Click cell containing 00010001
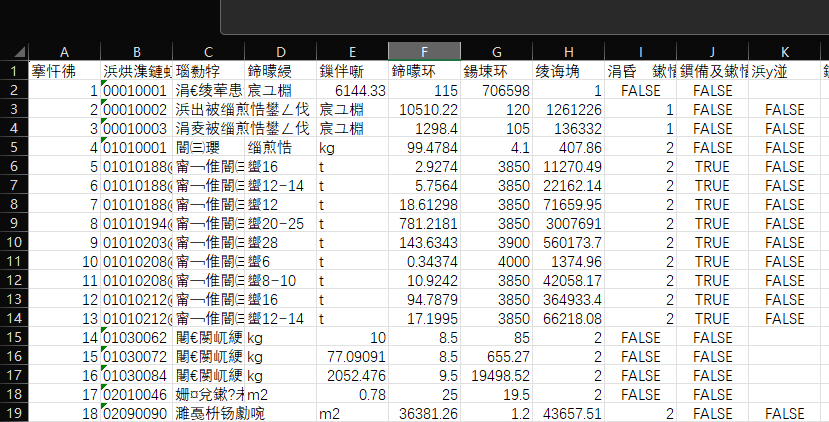This screenshot has width=829, height=422. click(136, 90)
